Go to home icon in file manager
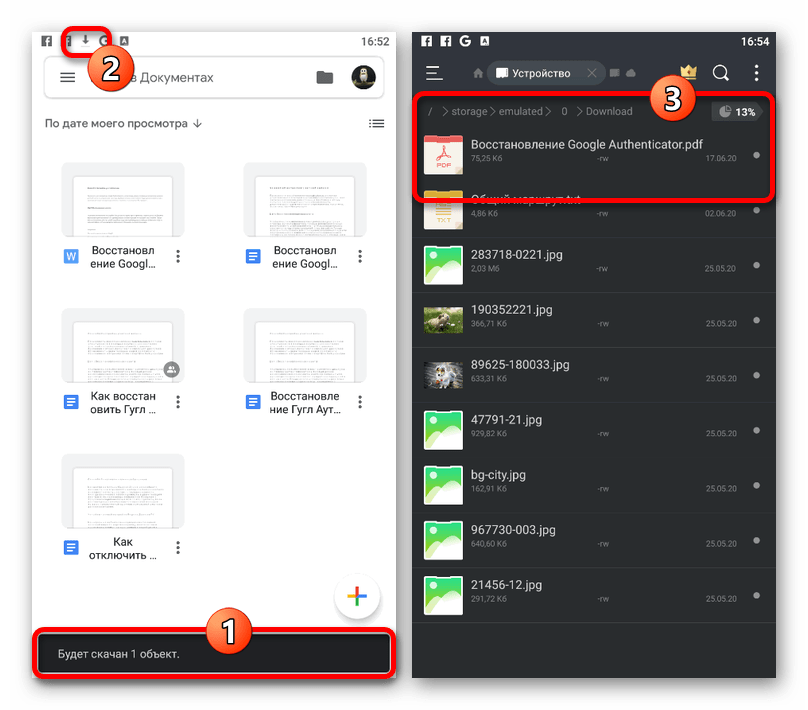This screenshot has height=710, width=808. (478, 73)
